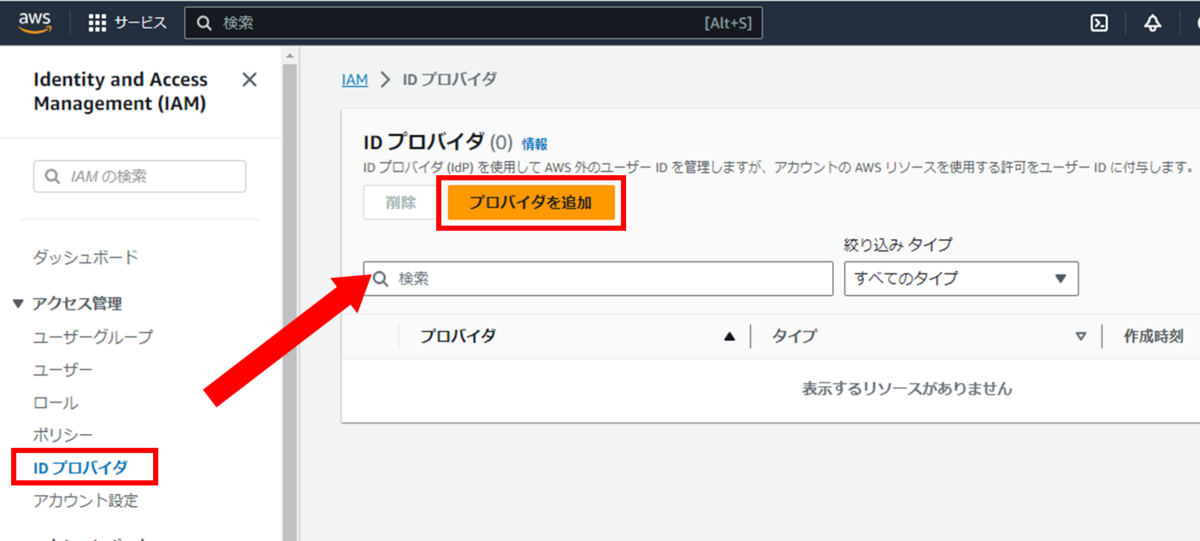Click the プロバイダを追加 button
The height and width of the screenshot is (541, 1200).
coord(531,203)
